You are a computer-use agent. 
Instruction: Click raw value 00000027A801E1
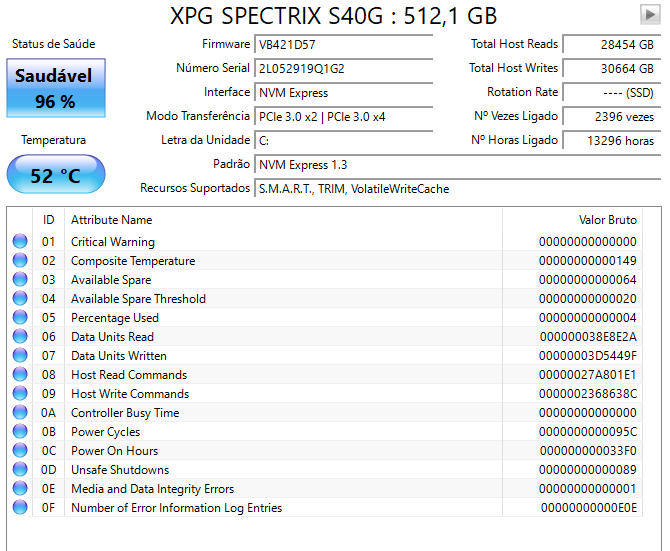click(x=588, y=375)
